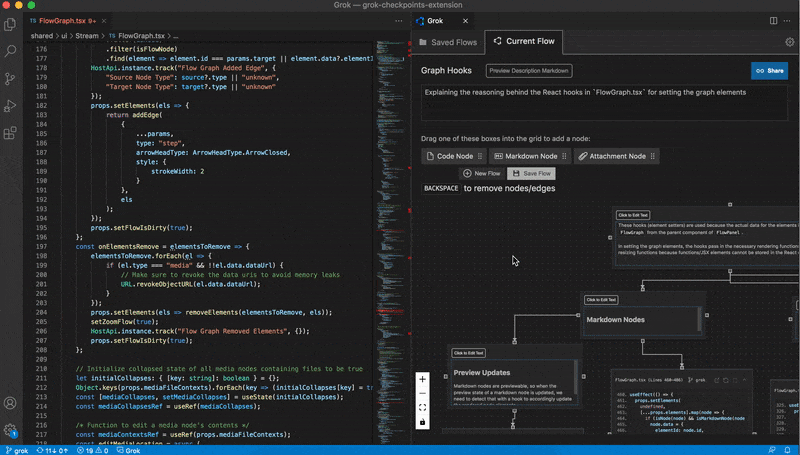800x455 pixels.
Task: Close the FlowGraph.tsx editor tab
Action: [x=104, y=21]
